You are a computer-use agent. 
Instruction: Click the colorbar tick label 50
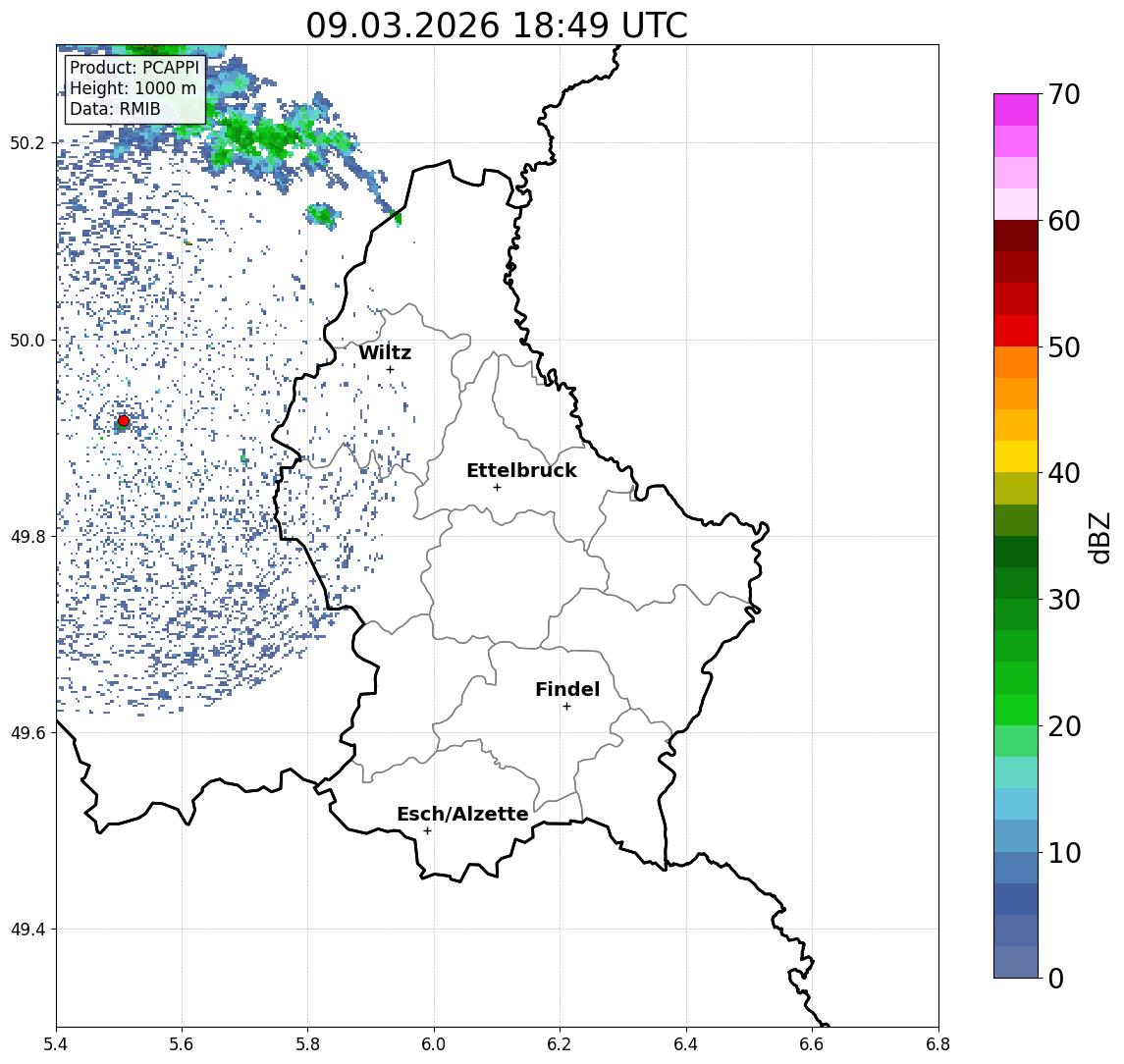[x=1064, y=347]
